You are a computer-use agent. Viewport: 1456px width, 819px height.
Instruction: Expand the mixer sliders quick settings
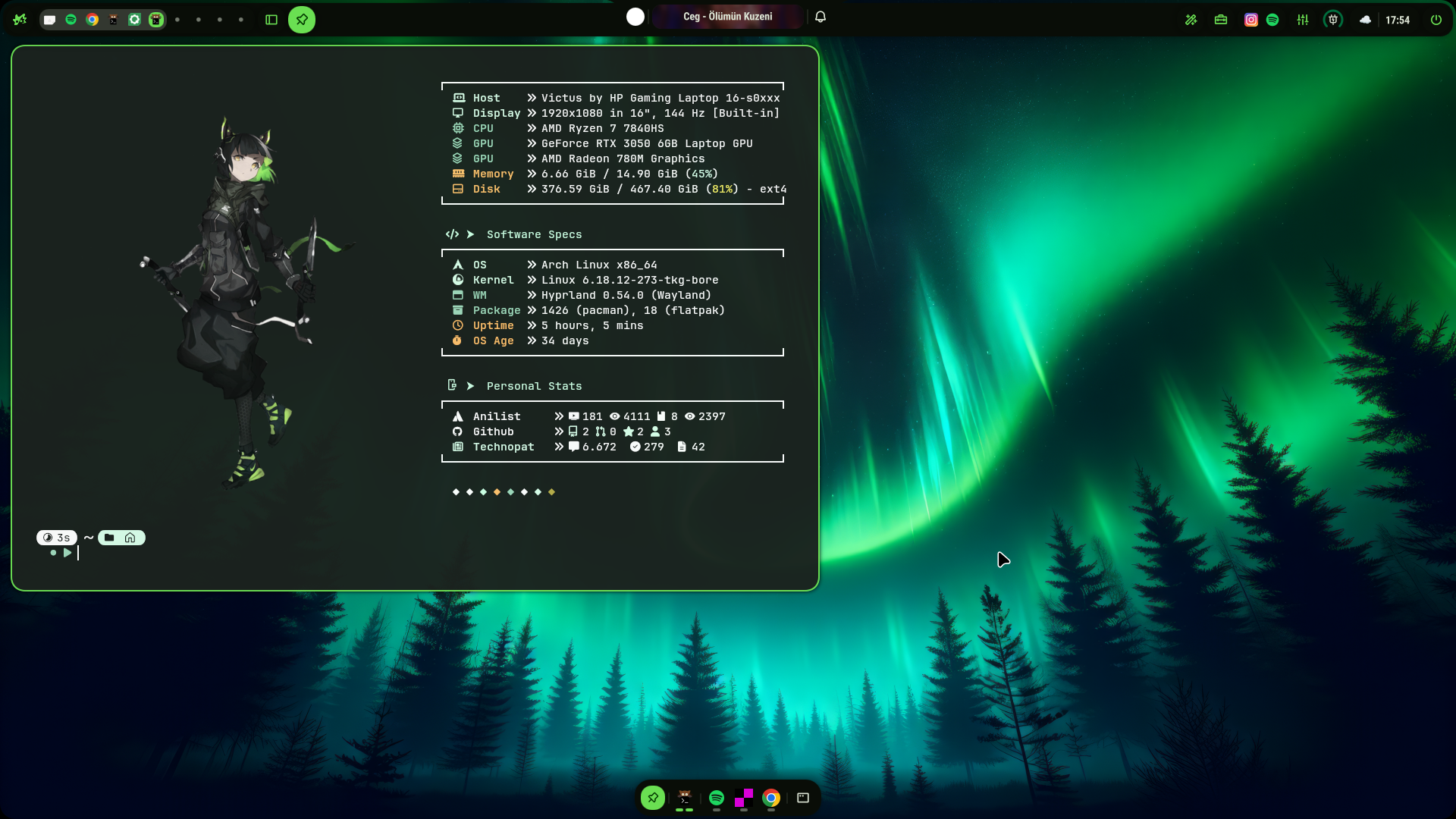1303,20
